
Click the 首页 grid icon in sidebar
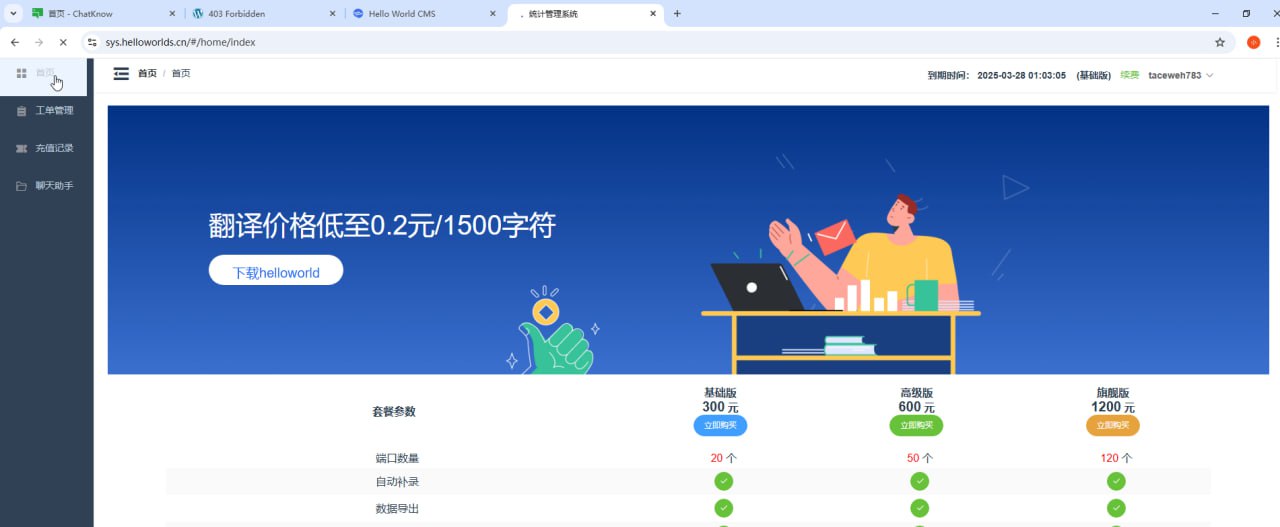[x=21, y=73]
